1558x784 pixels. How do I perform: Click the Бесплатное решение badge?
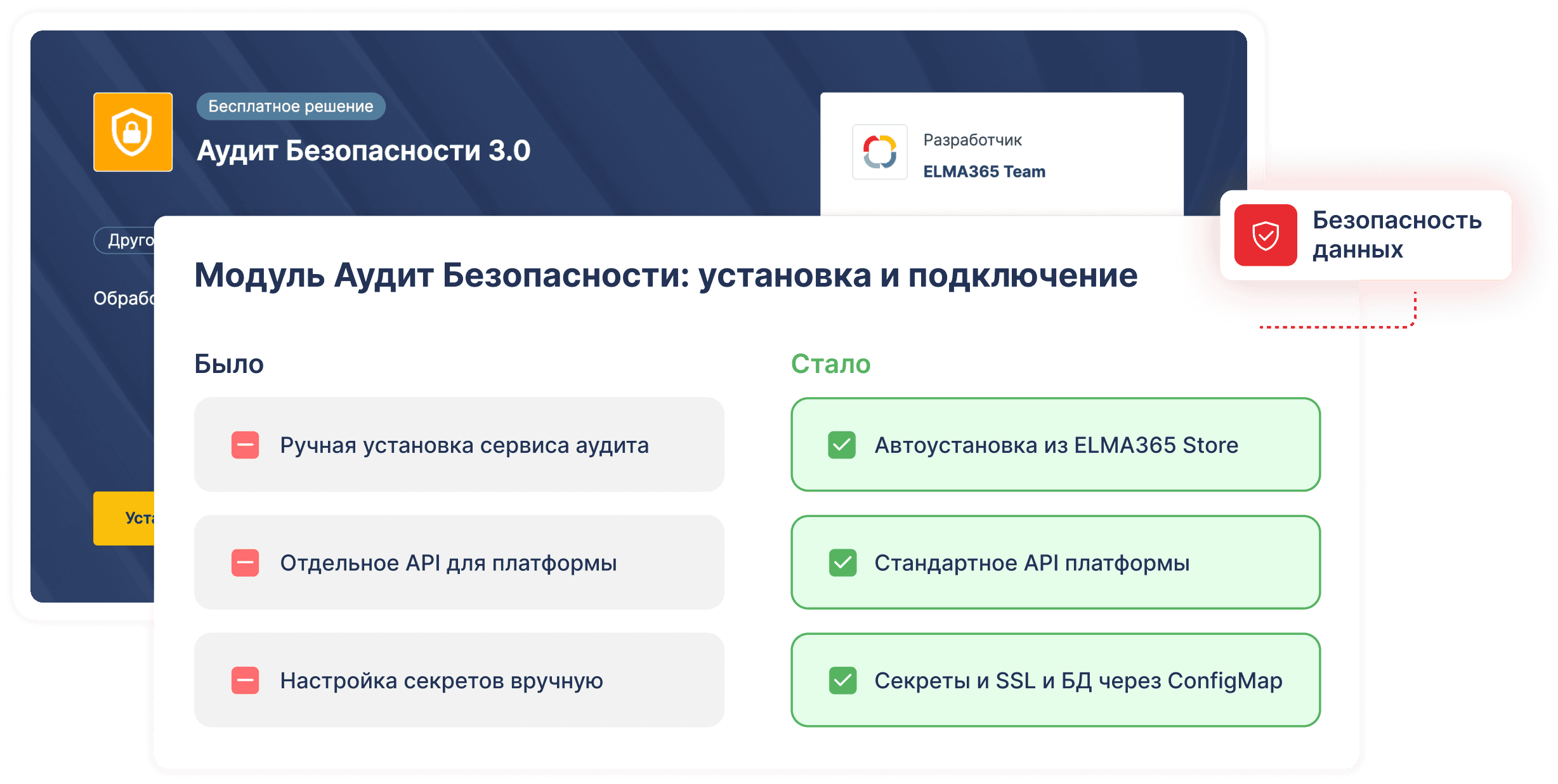291,106
